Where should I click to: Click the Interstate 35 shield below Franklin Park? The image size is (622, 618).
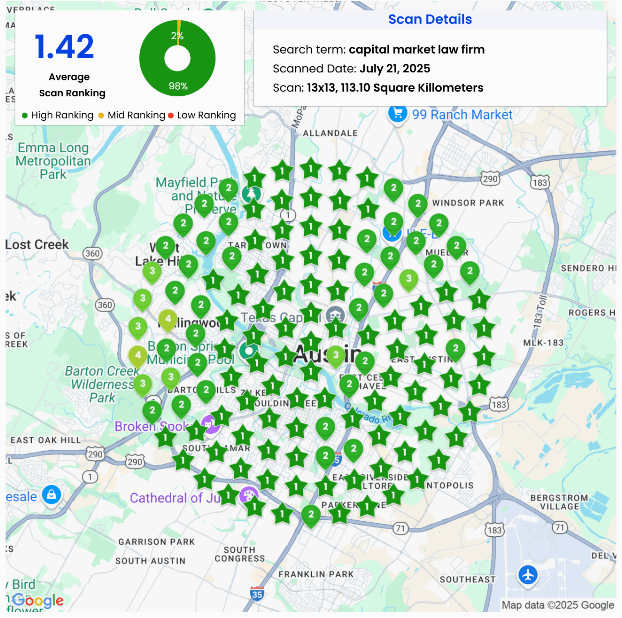click(x=257, y=594)
